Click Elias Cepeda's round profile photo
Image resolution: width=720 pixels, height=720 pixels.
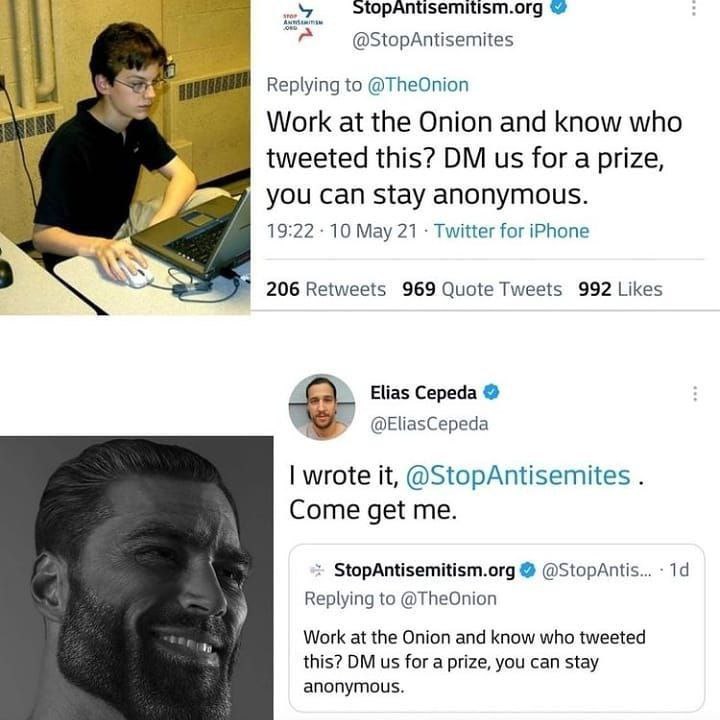coord(321,407)
